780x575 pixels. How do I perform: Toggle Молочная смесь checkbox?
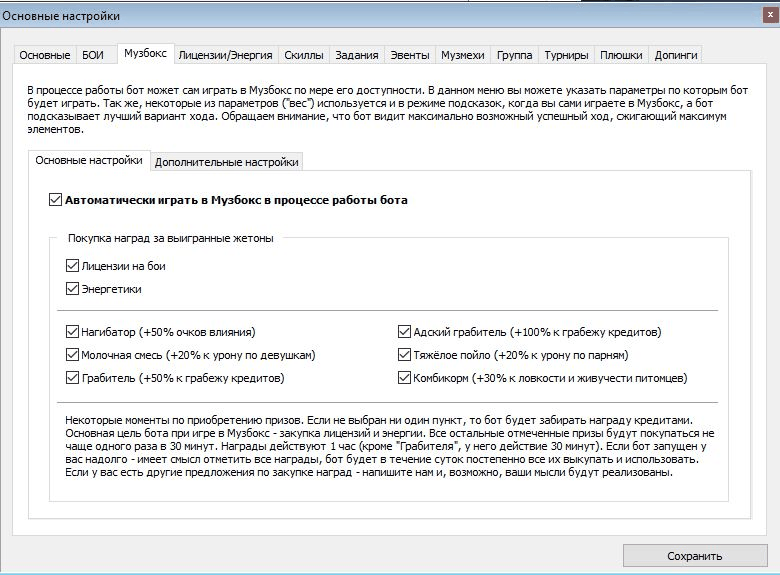coord(72,355)
